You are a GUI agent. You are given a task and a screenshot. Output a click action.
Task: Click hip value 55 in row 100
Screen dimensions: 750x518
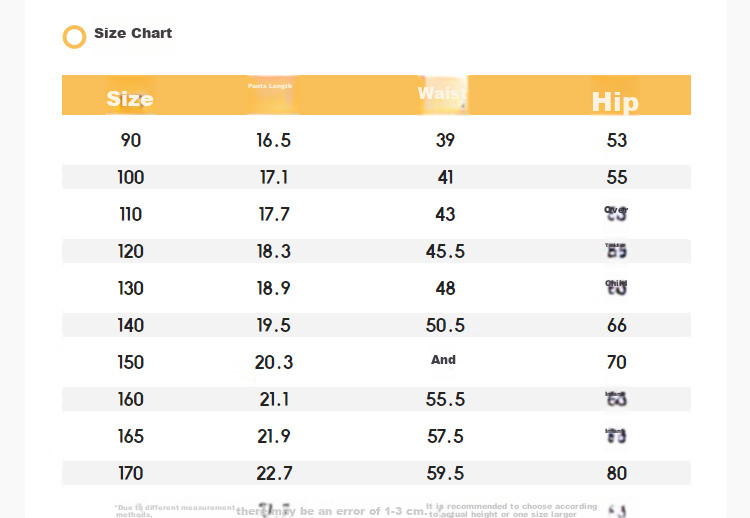coord(617,177)
